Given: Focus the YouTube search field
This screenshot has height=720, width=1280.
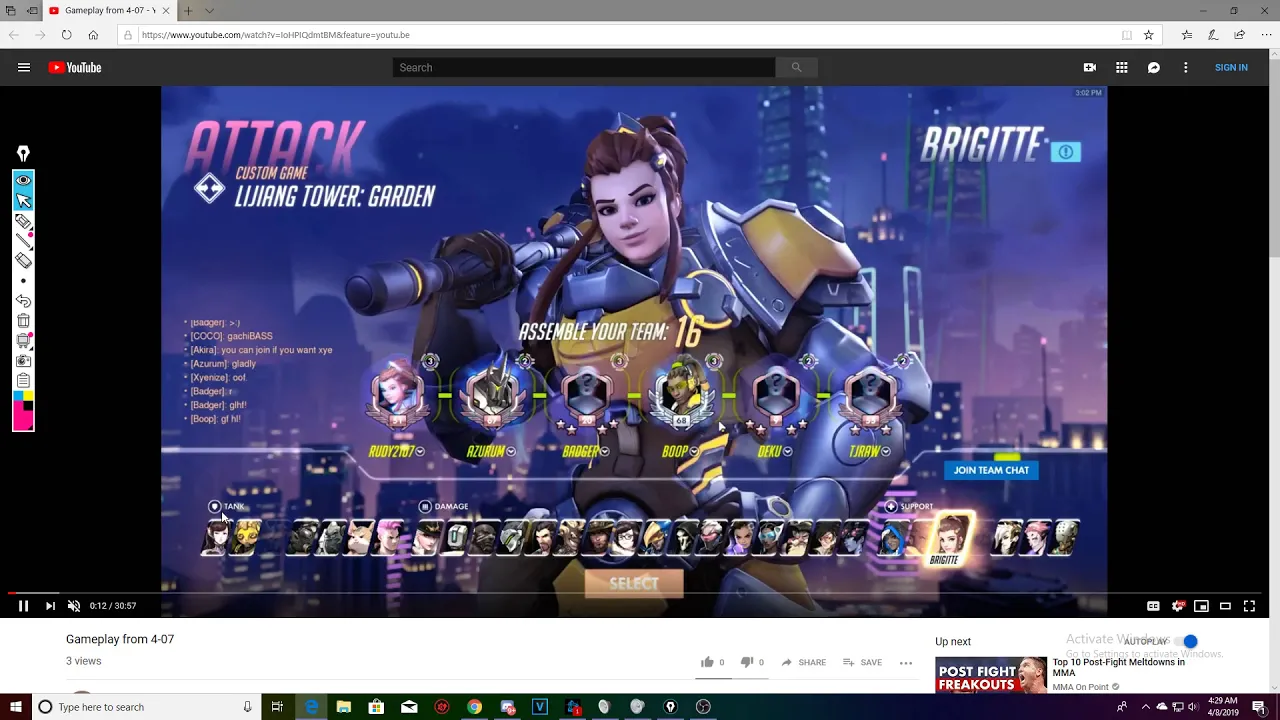Looking at the screenshot, I should click(x=584, y=67).
